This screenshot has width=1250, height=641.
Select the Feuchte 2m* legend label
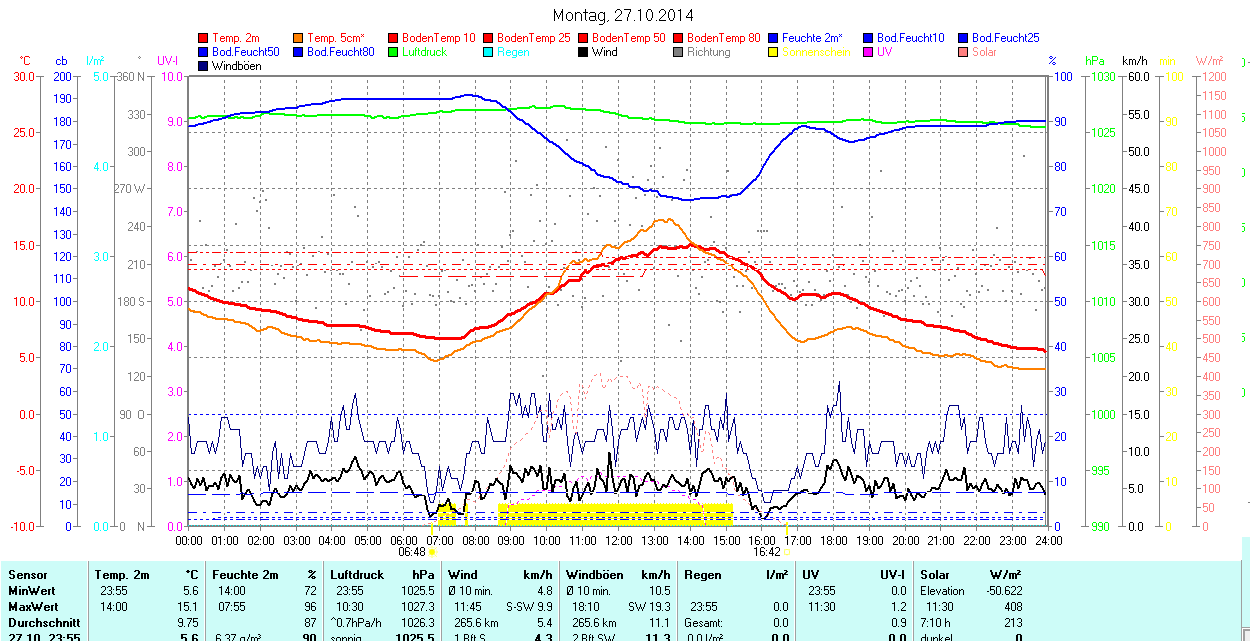(x=813, y=38)
